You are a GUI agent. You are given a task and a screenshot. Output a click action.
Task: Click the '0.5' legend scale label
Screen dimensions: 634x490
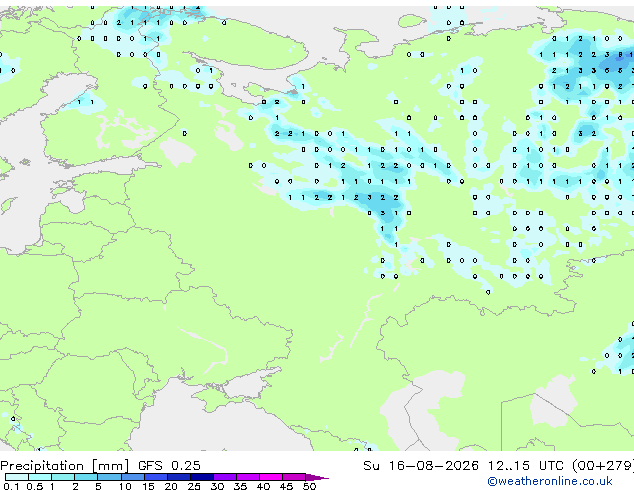(x=34, y=486)
